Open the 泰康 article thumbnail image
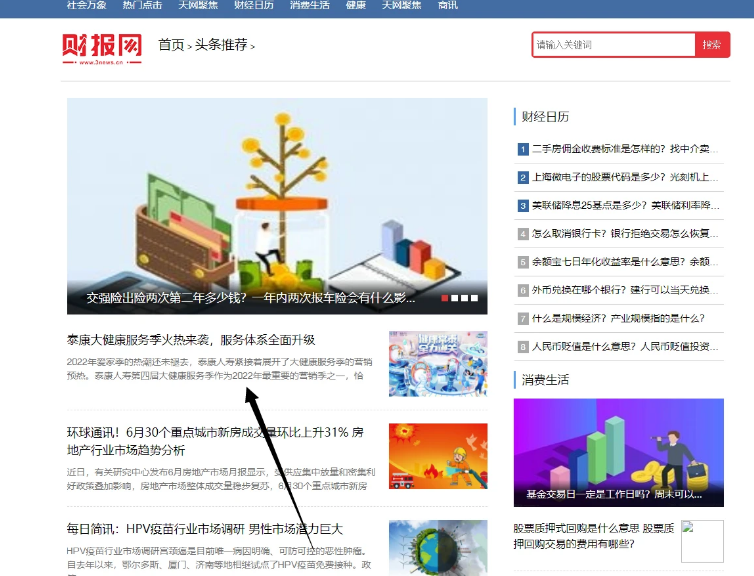Image resolution: width=754 pixels, height=576 pixels. [x=438, y=363]
